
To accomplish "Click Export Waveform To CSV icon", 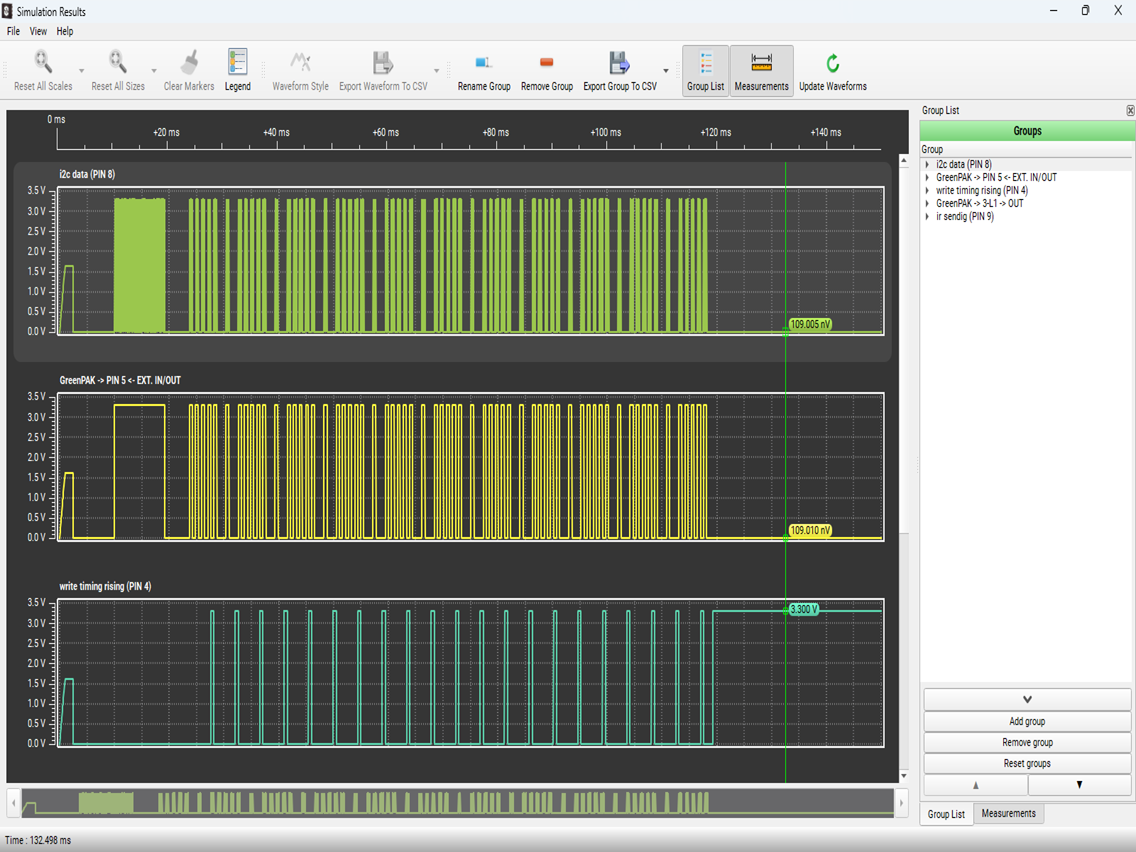I will coord(382,64).
